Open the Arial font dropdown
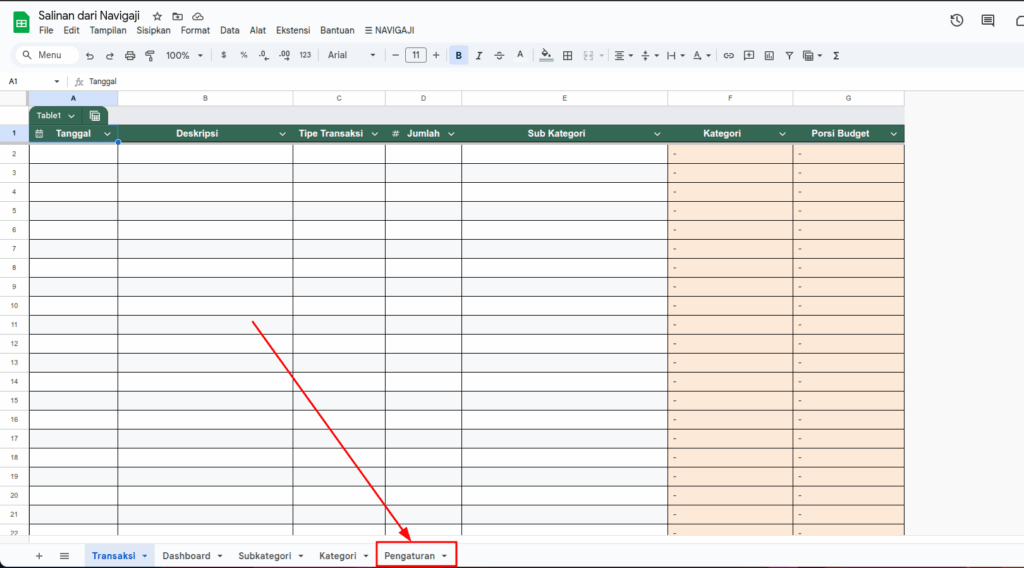Viewport: 1024px width, 568px height. pos(352,56)
